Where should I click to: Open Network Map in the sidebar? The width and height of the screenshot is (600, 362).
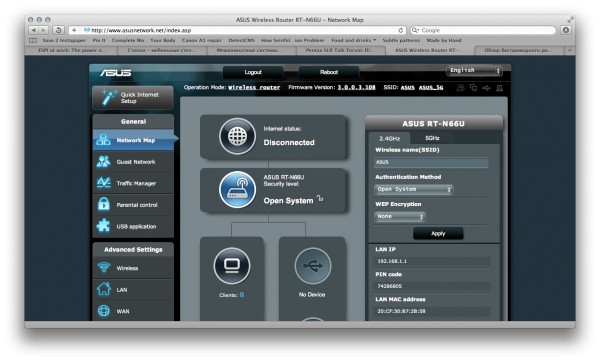coord(134,140)
